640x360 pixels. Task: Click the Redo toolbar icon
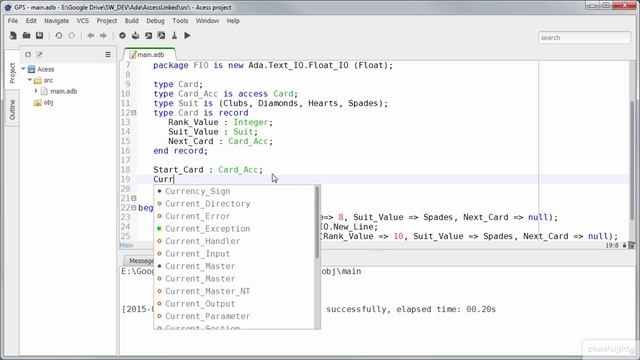pos(72,36)
